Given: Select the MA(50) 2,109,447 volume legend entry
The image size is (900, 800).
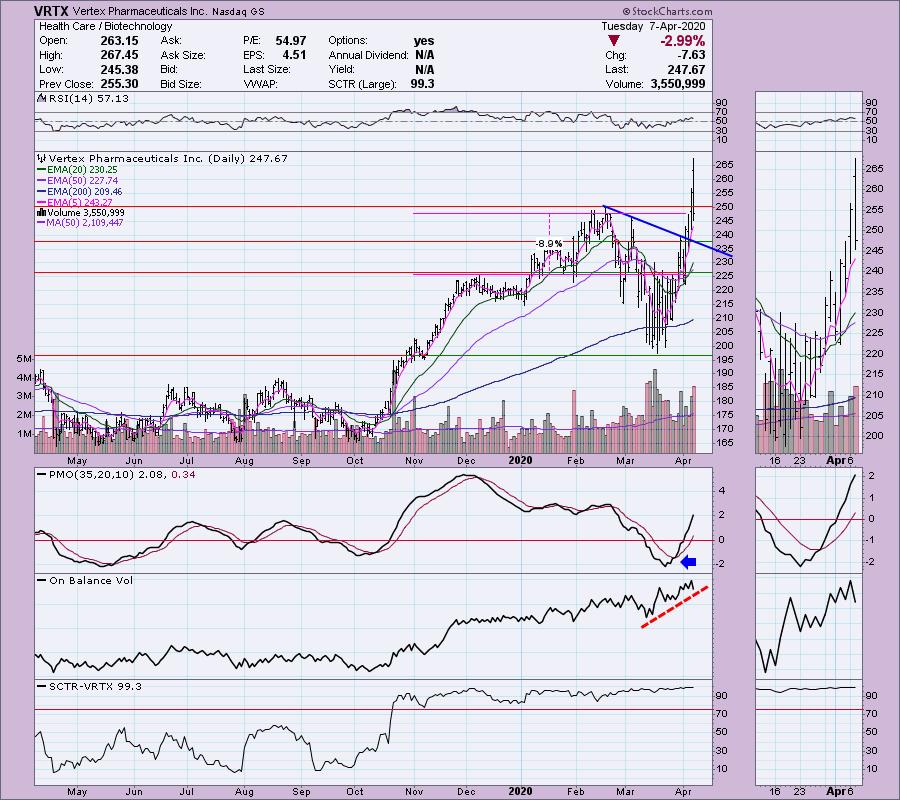Looking at the screenshot, I should (80, 223).
